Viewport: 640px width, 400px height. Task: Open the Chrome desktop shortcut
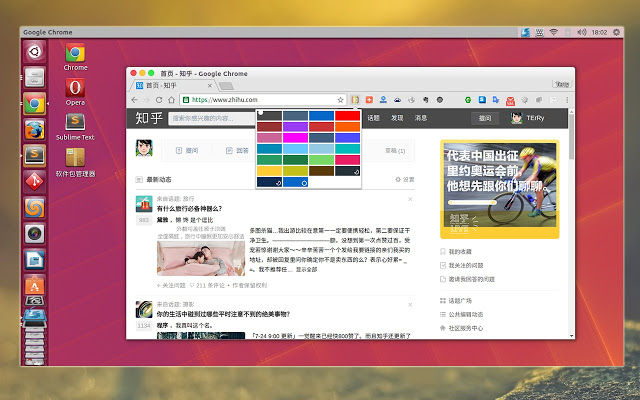[x=76, y=57]
